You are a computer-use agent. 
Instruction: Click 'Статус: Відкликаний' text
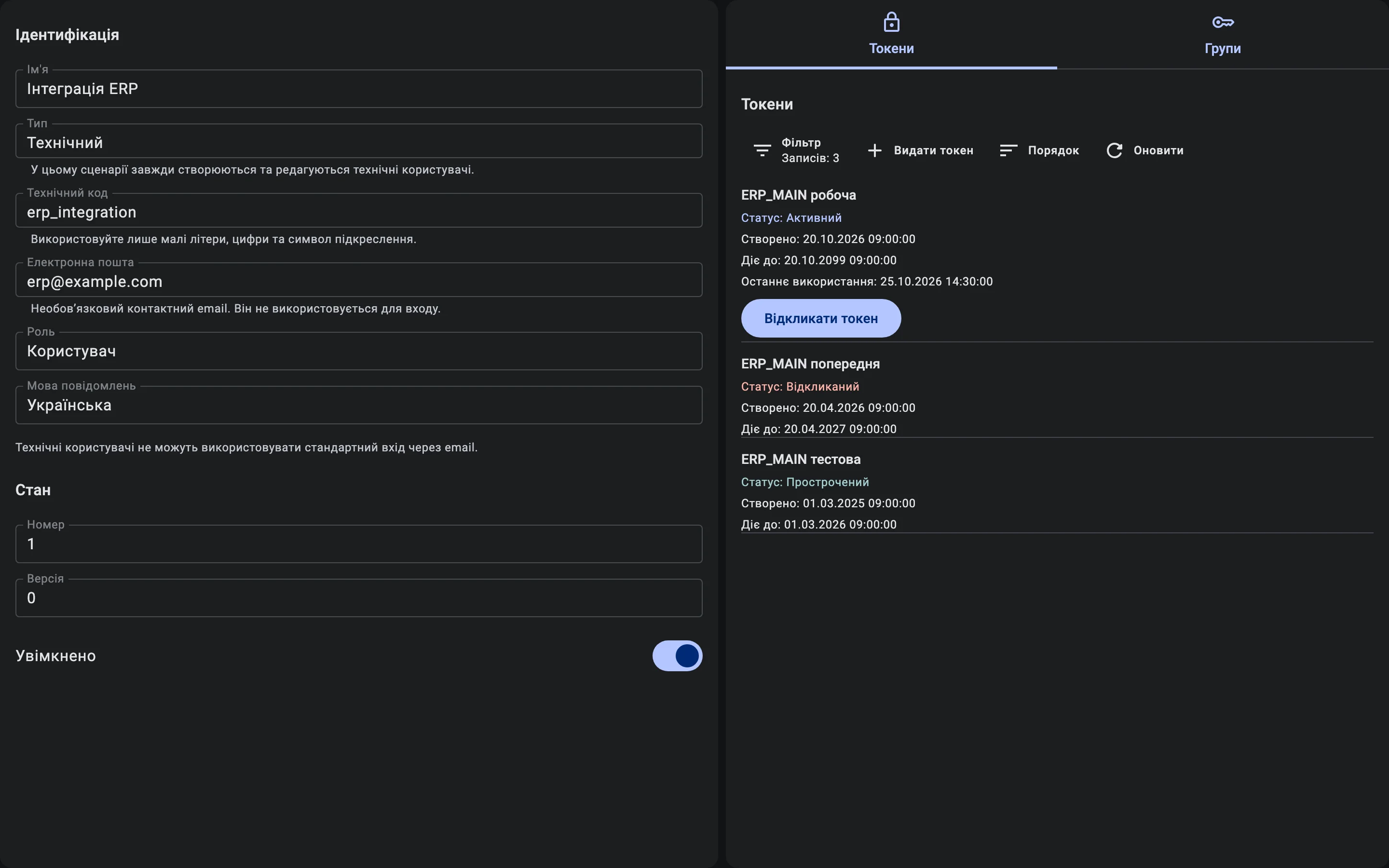tap(800, 387)
